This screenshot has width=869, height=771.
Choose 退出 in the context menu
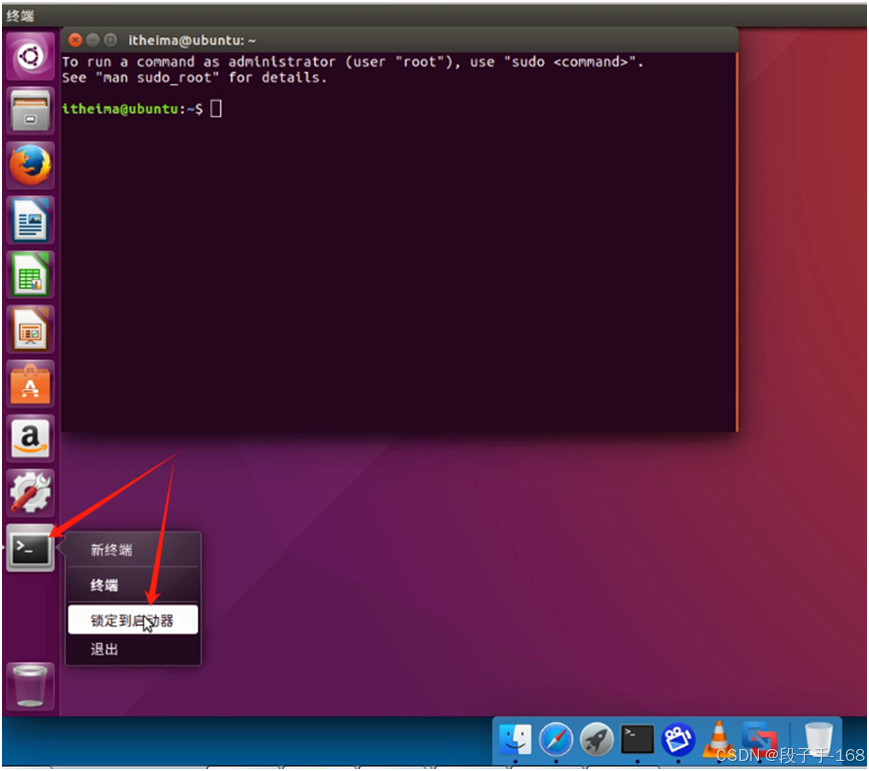133,649
